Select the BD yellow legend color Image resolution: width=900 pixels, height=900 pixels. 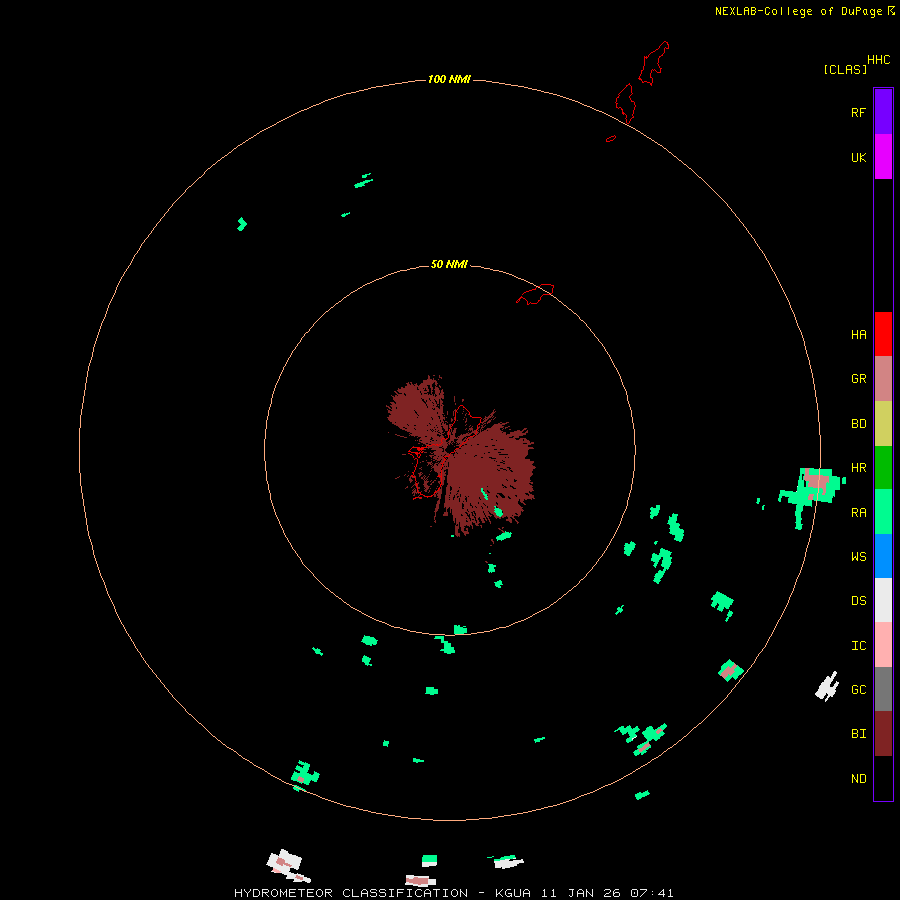point(883,424)
